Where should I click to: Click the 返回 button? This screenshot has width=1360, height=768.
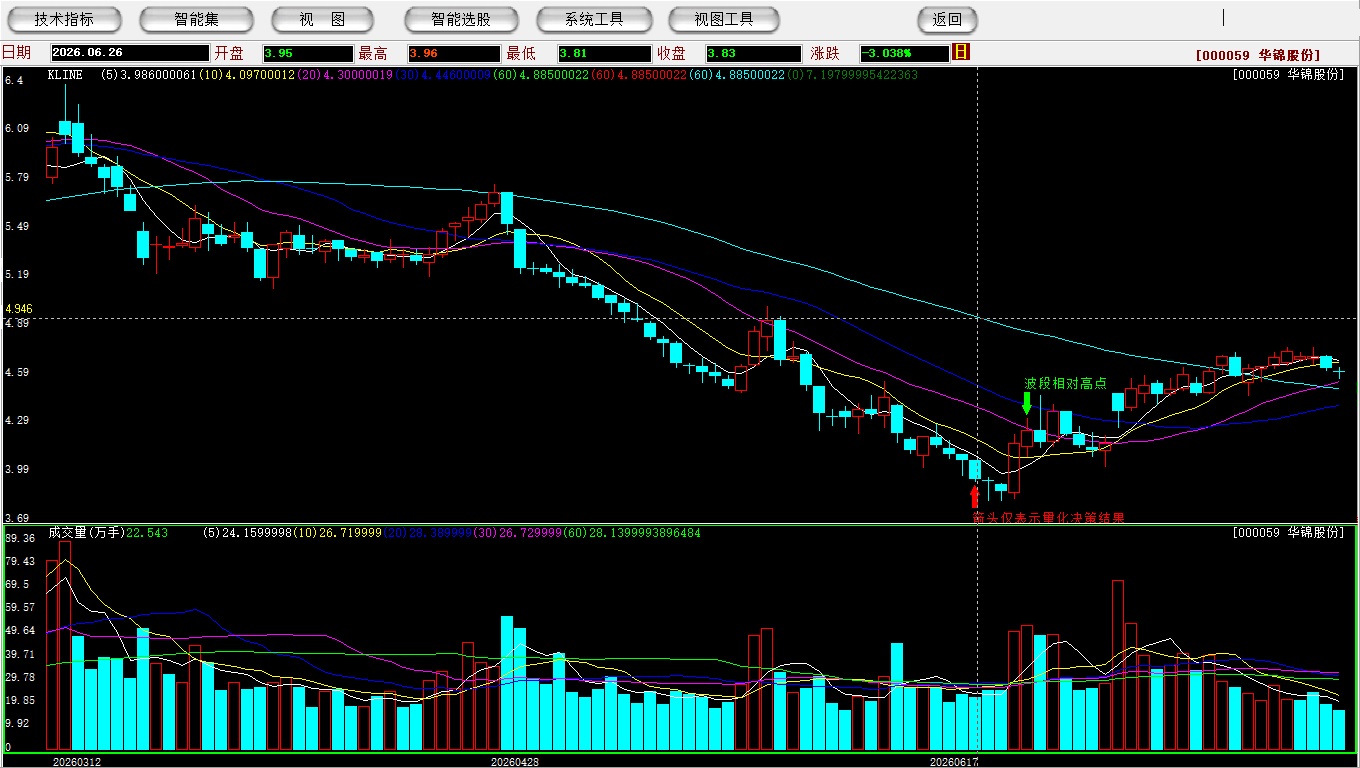coord(947,19)
